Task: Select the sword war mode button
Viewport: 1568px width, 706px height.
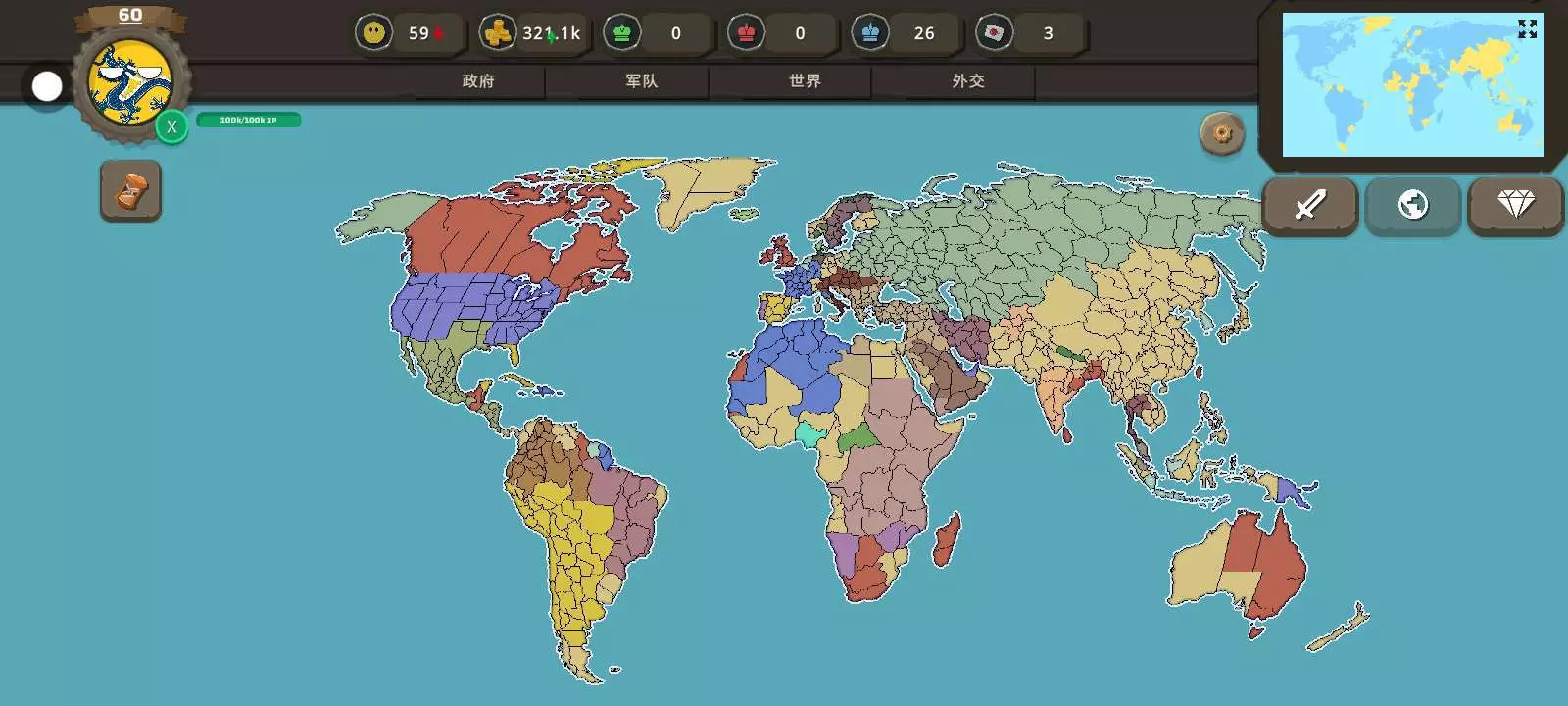Action: 1310,205
